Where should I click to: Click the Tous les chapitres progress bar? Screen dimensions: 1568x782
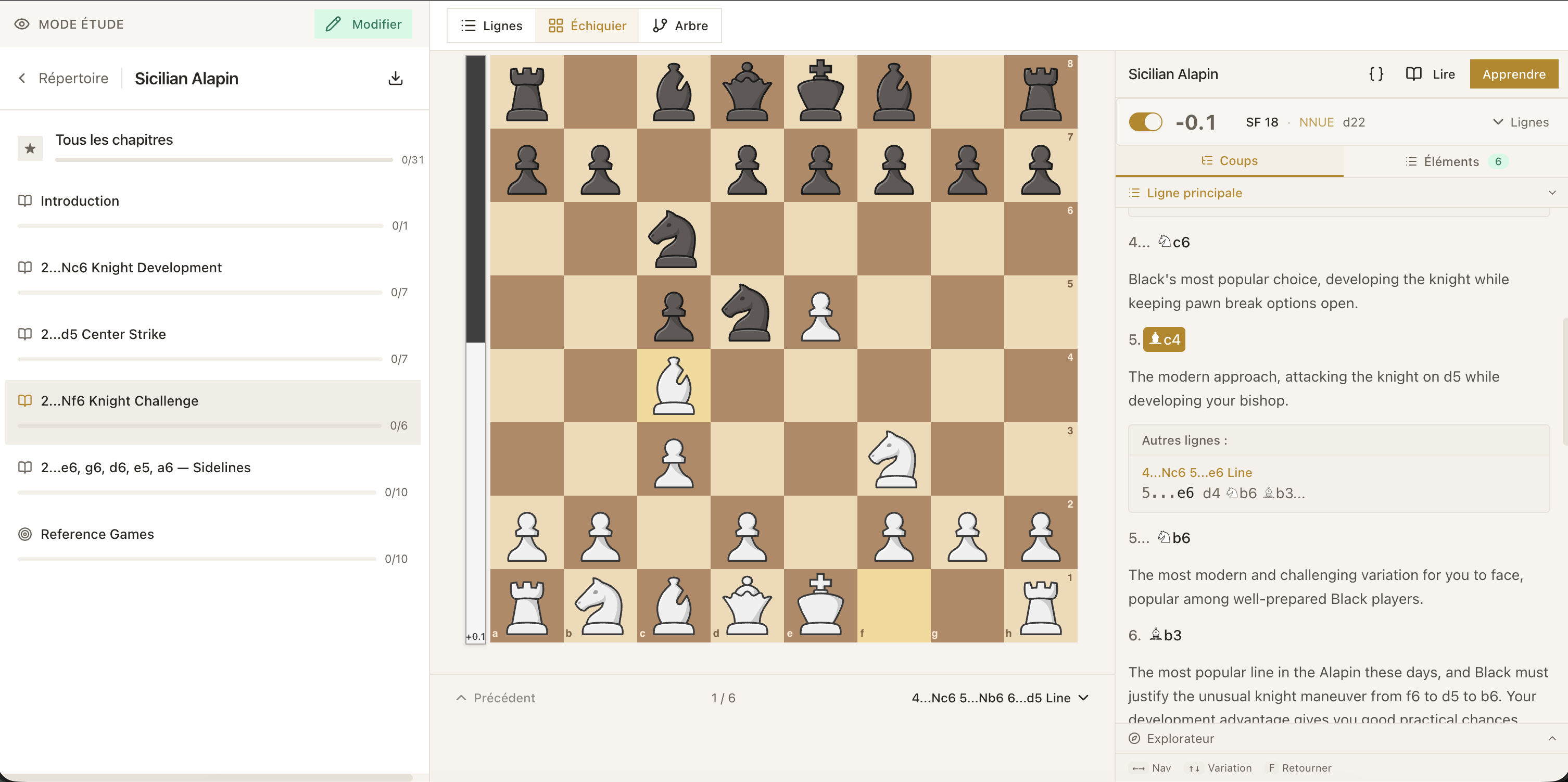click(223, 160)
